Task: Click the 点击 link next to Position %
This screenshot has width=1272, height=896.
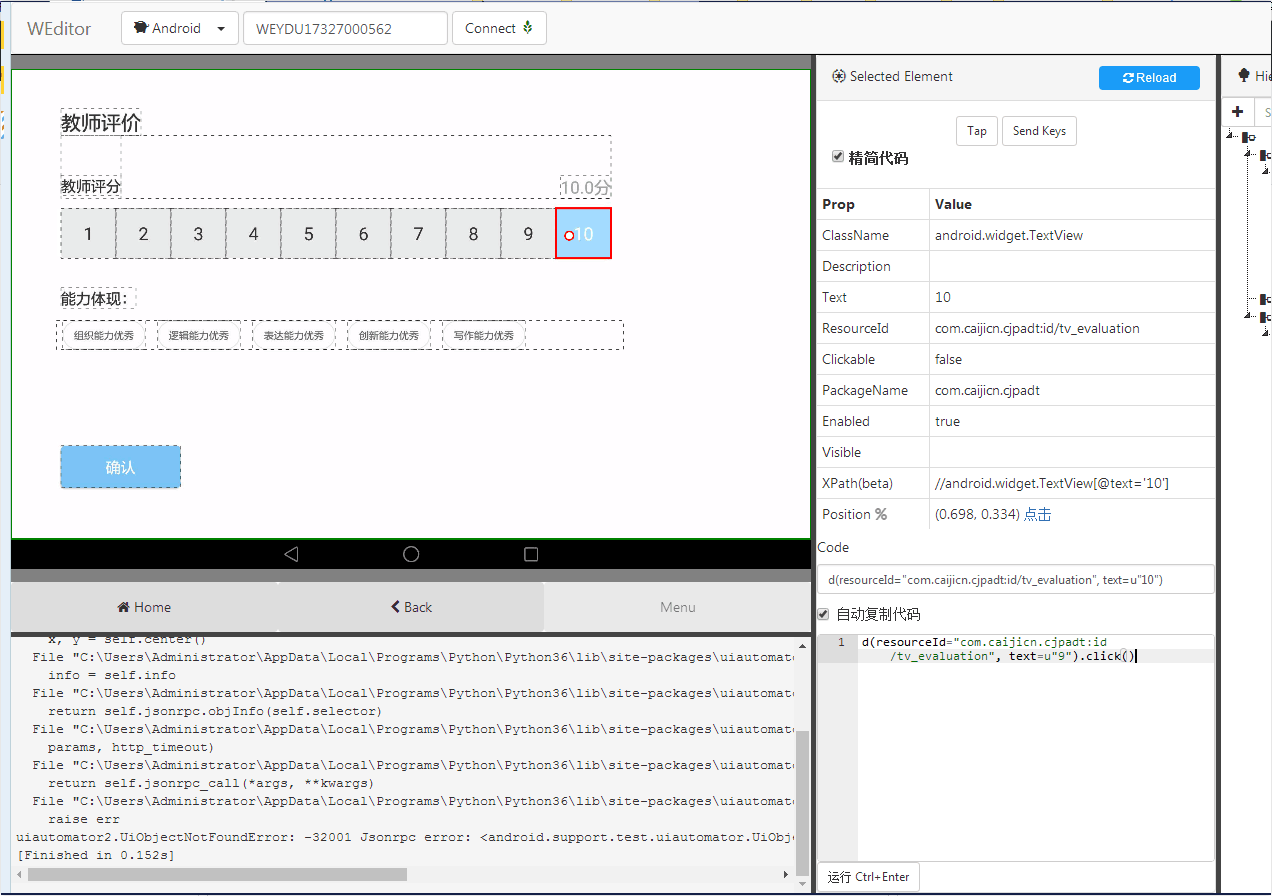Action: [x=1039, y=514]
